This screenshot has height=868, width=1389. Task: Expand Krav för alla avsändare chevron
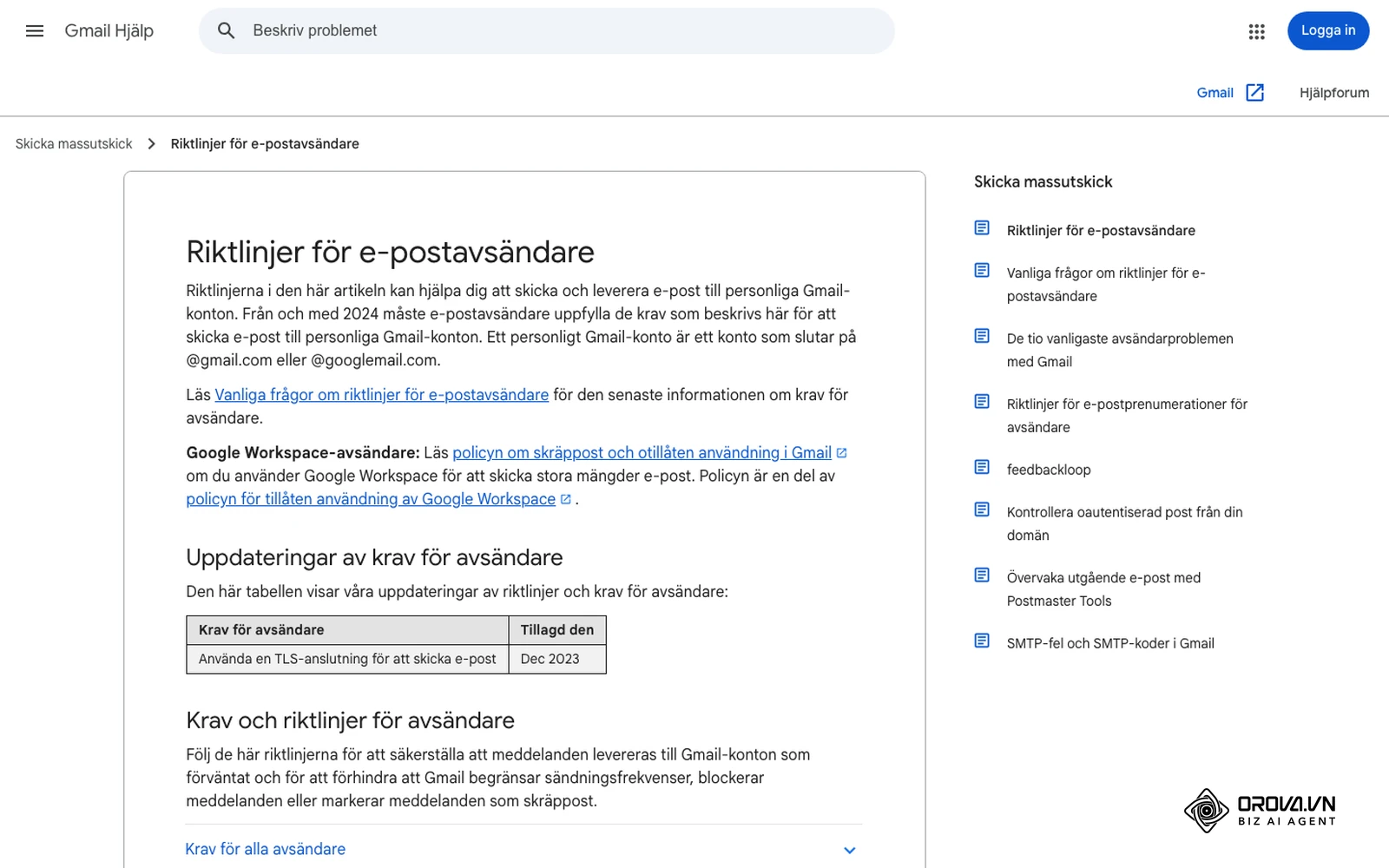click(850, 850)
